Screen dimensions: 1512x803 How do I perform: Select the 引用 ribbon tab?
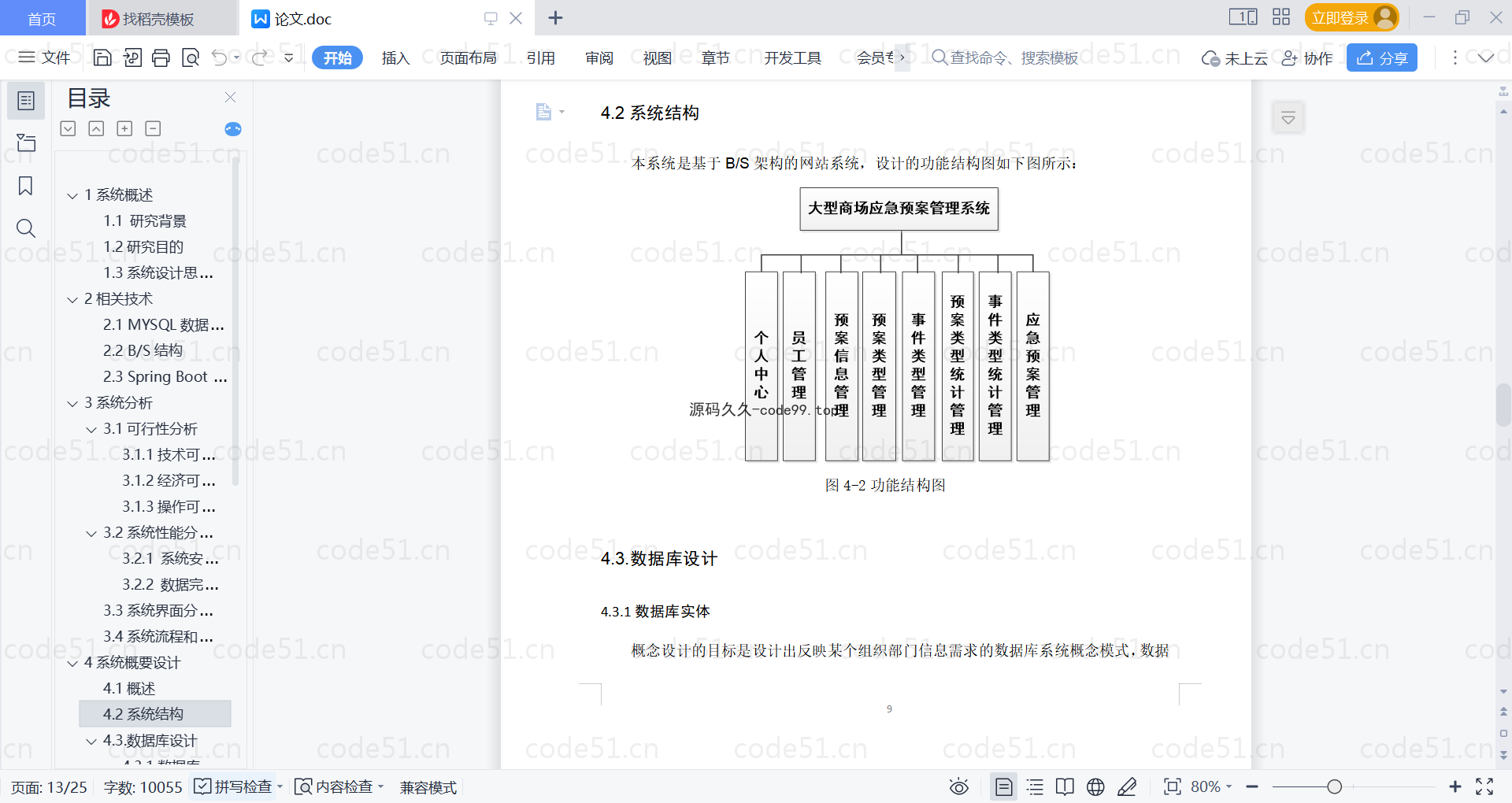(x=541, y=57)
